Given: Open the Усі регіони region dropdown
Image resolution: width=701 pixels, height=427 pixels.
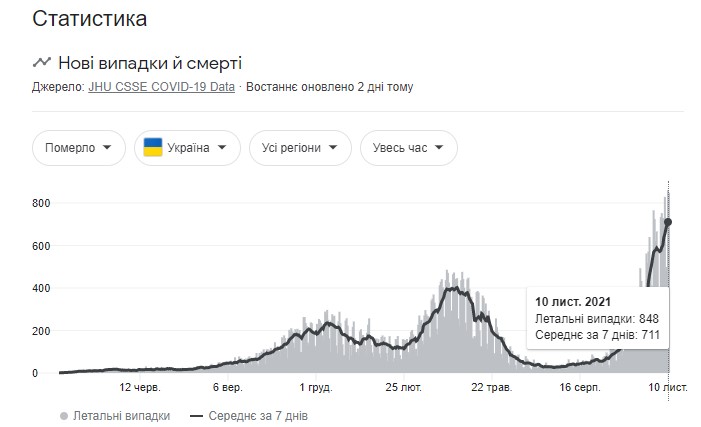Looking at the screenshot, I should (x=300, y=148).
